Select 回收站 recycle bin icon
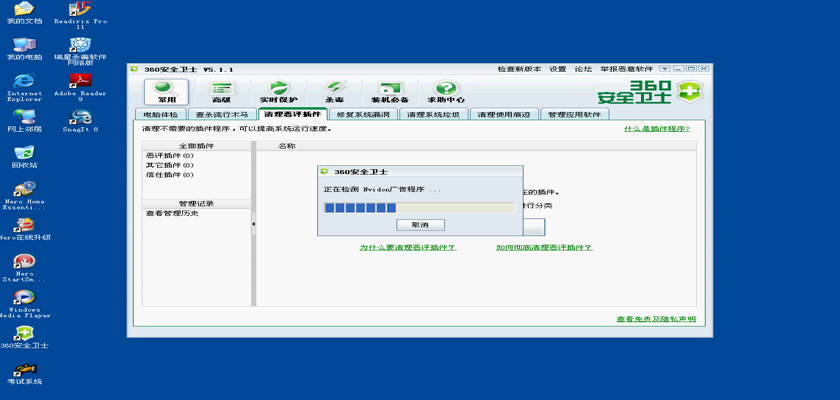 (x=24, y=156)
